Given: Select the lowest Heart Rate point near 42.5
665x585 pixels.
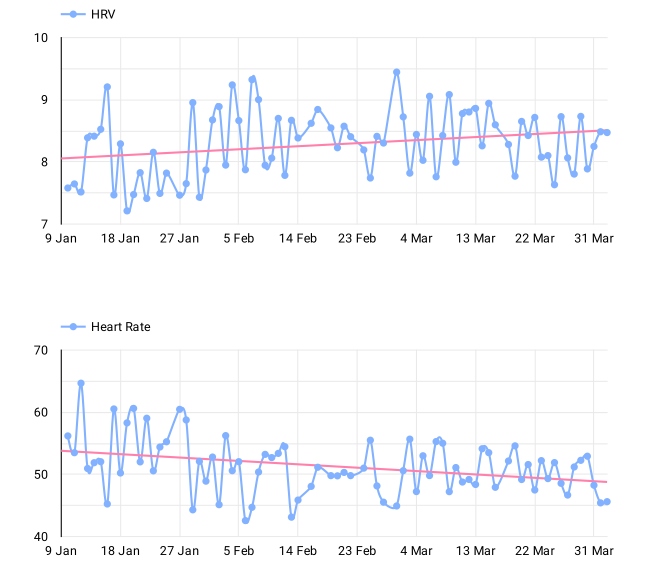Looking at the screenshot, I should tap(245, 521).
